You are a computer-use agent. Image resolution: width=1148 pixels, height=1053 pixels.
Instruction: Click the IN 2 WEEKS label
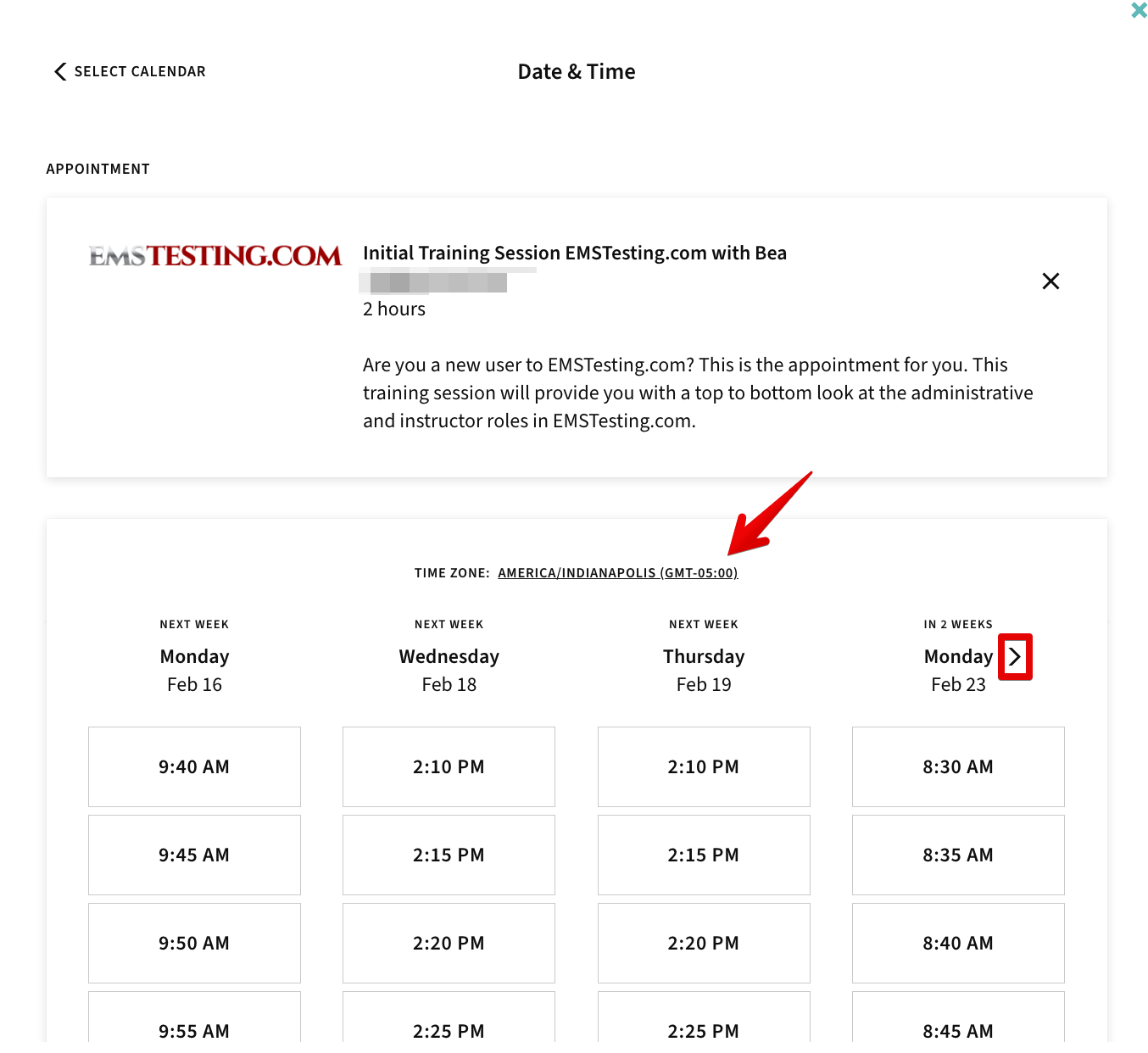(958, 624)
